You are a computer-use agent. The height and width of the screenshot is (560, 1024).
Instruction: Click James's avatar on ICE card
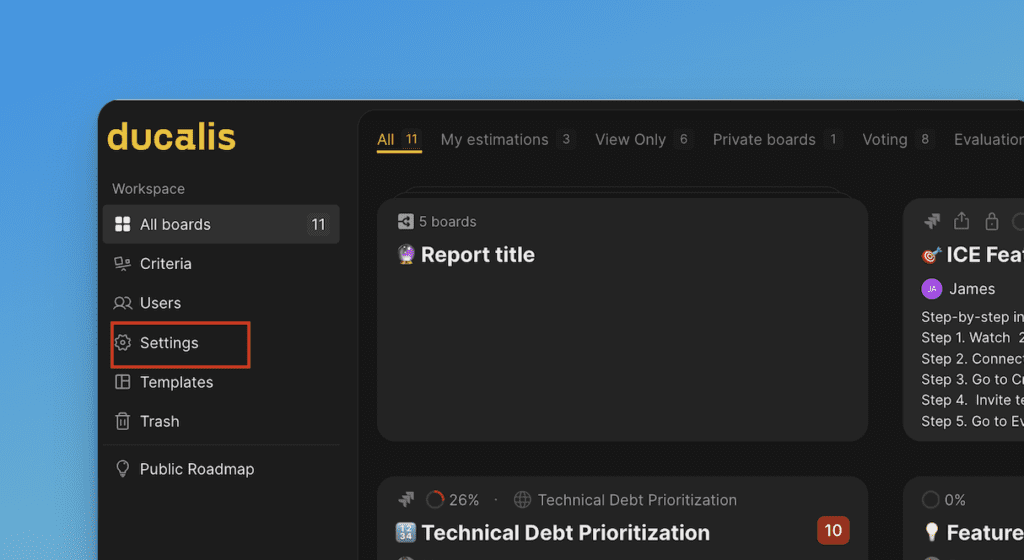pyautogui.click(x=932, y=289)
